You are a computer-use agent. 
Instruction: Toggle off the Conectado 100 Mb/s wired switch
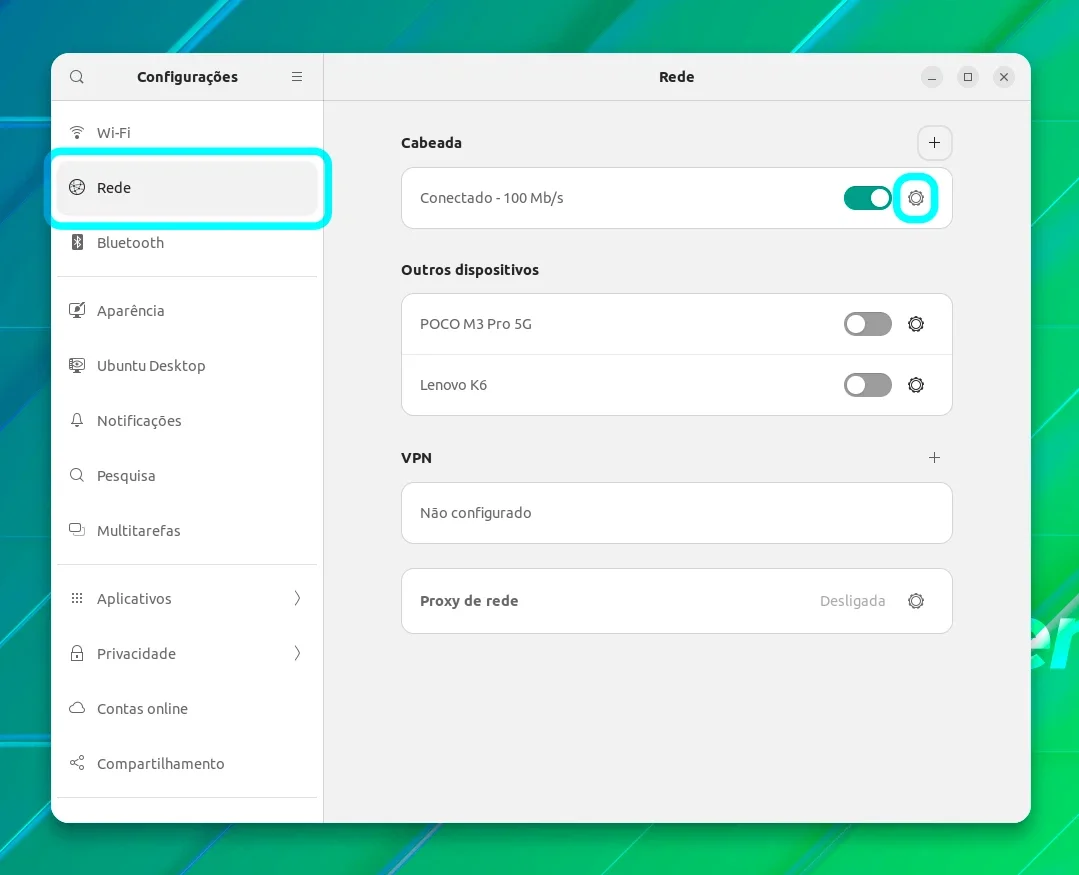[868, 198]
